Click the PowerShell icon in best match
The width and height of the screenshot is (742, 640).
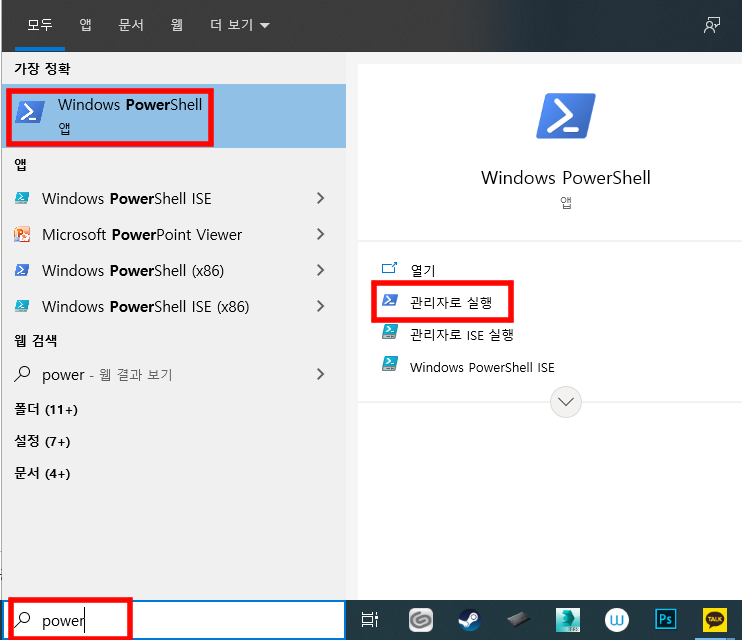[x=30, y=113]
